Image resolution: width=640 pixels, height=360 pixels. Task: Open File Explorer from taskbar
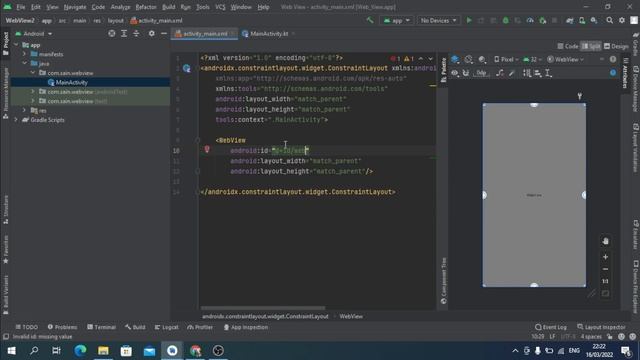click(x=103, y=351)
